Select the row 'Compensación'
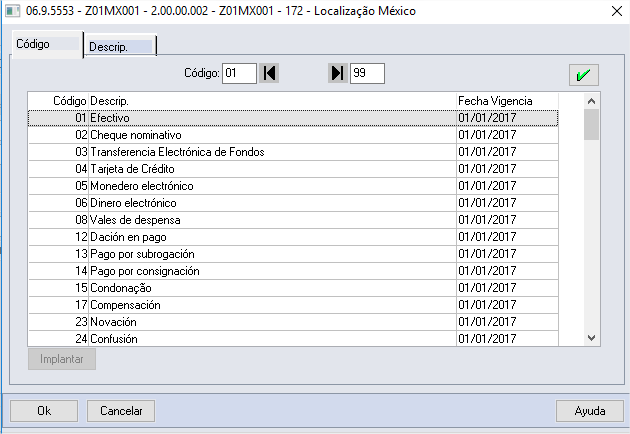Viewport: 630px width, 434px height. point(293,305)
